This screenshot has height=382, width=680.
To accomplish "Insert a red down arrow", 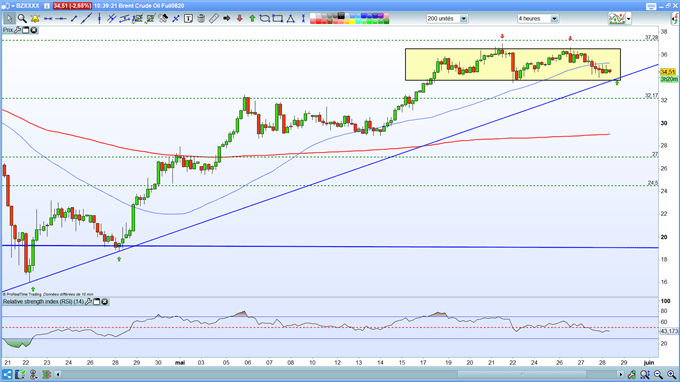I will click(x=239, y=19).
